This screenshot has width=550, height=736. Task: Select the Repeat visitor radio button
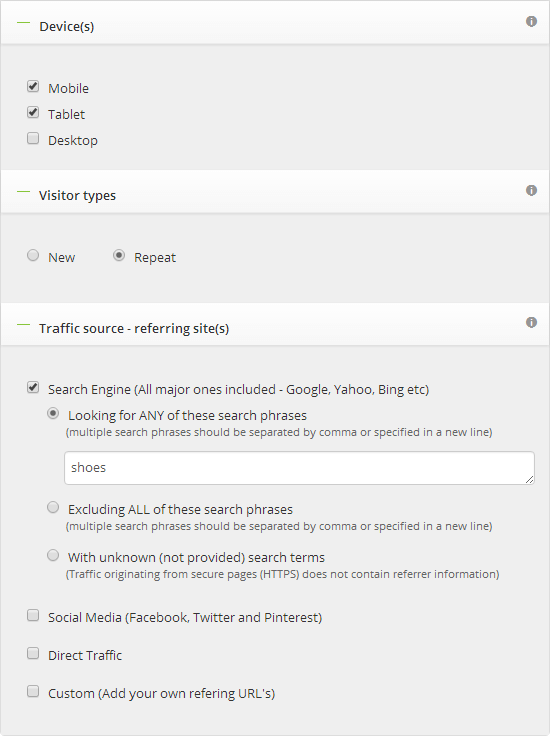point(119,255)
